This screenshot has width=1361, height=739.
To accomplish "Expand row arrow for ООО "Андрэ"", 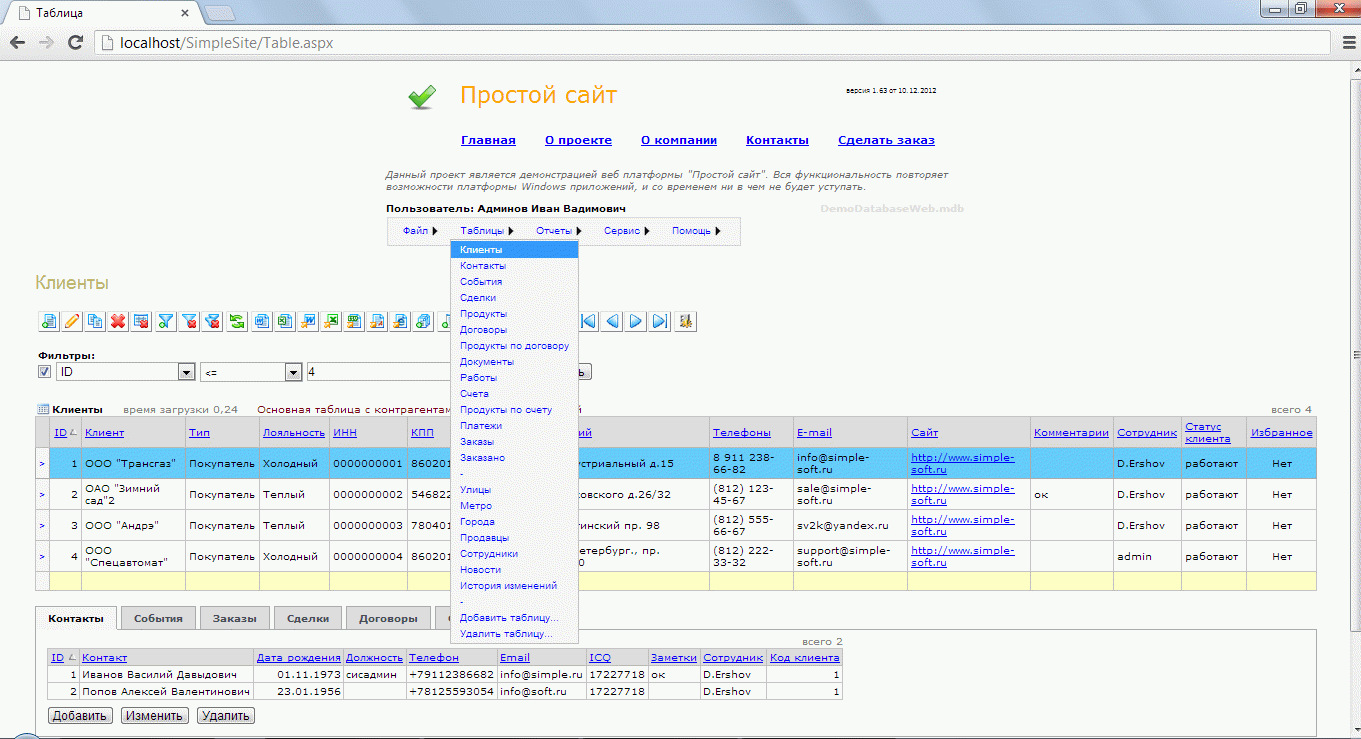I will [42, 526].
